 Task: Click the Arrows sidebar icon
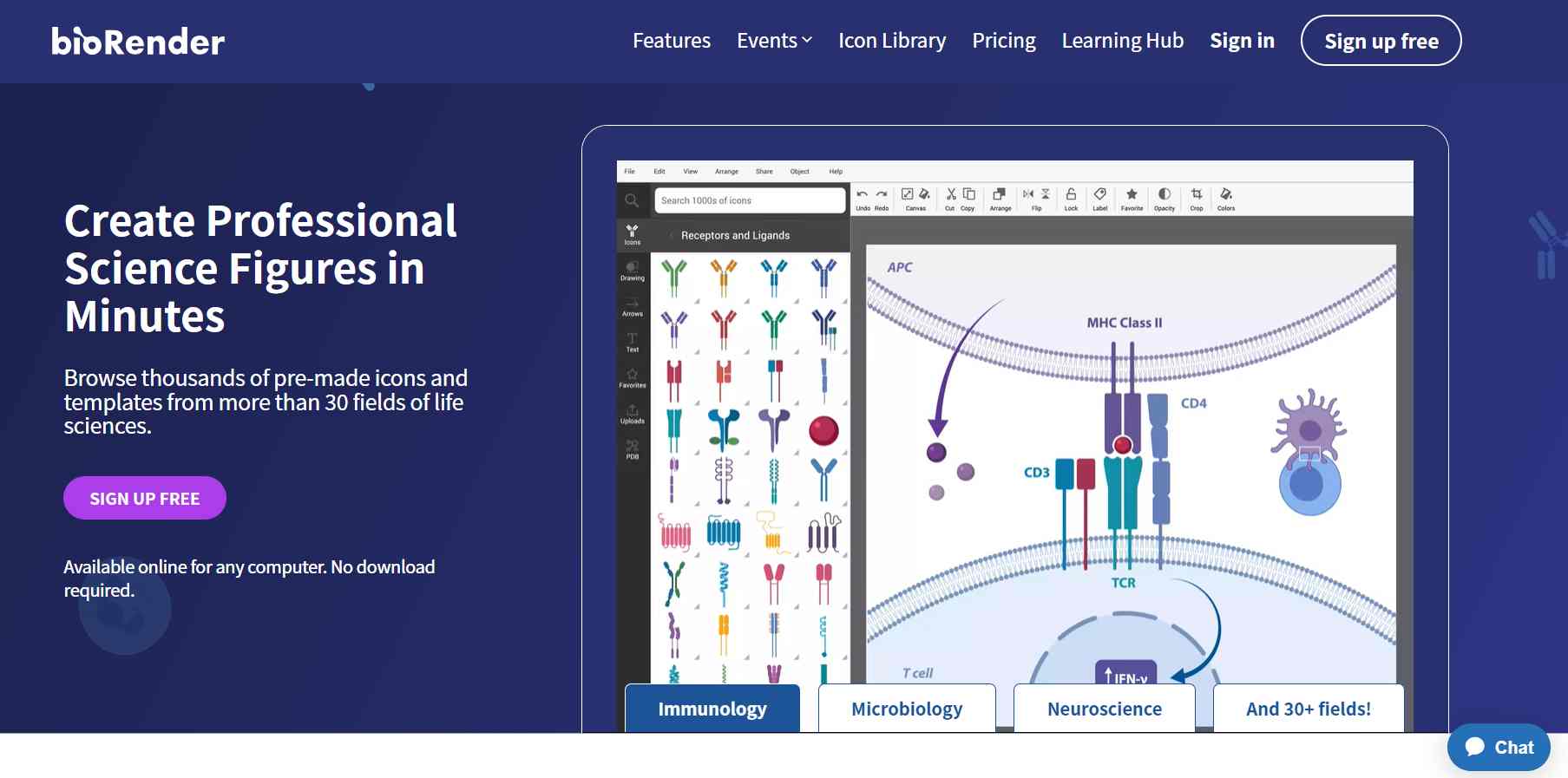pos(633,306)
